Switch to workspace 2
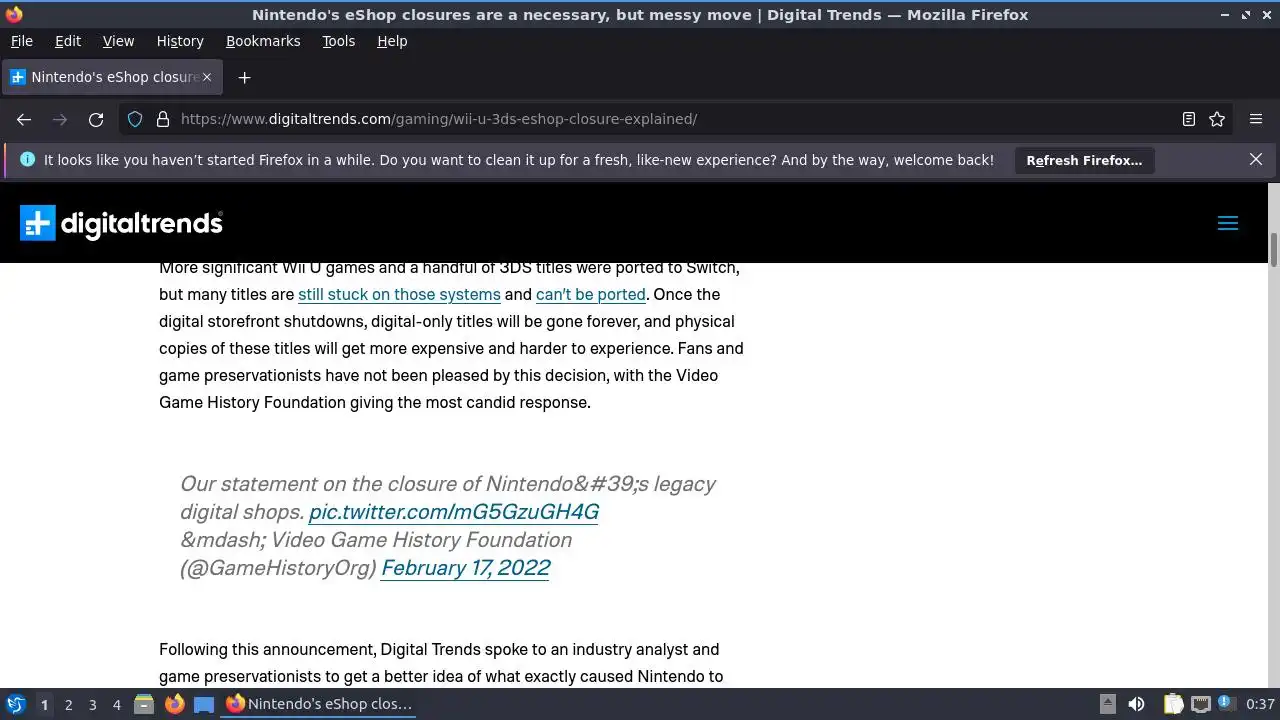 [68, 705]
